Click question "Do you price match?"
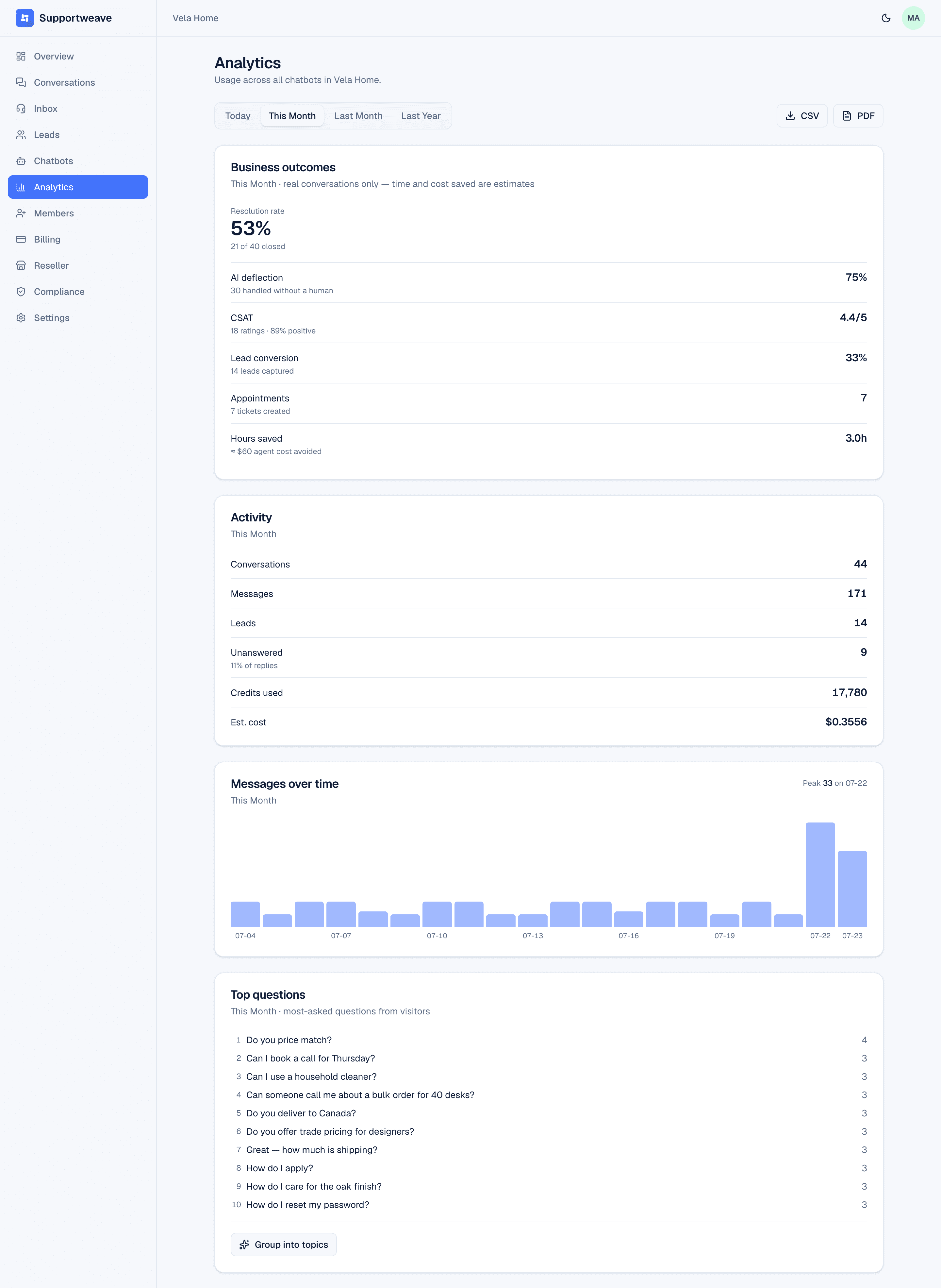The image size is (941, 1288). coord(289,1040)
